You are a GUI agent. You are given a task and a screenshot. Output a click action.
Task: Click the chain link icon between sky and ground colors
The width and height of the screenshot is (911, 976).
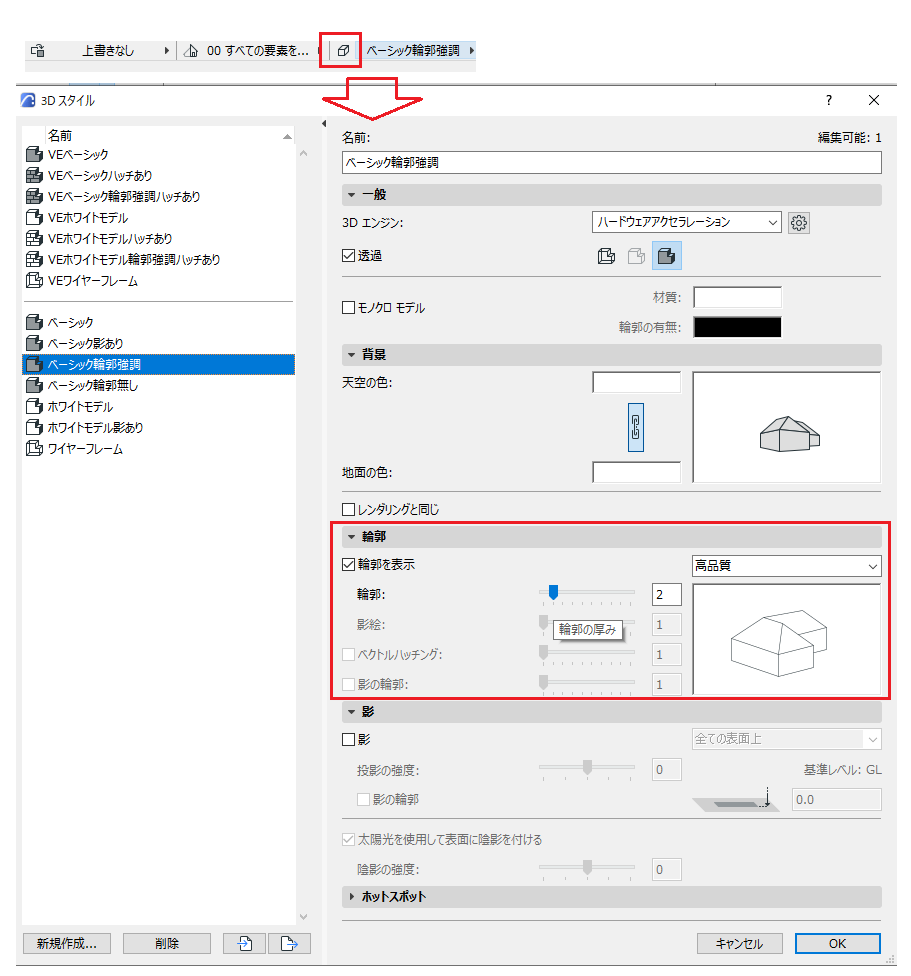(635, 428)
